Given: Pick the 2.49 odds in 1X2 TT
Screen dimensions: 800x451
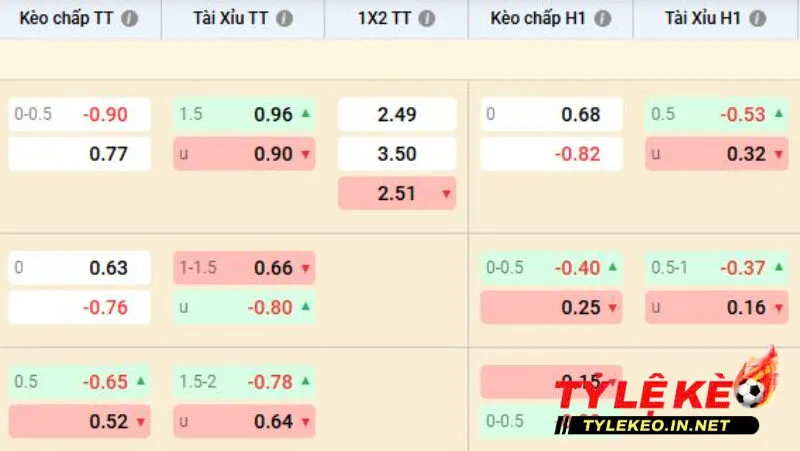Looking at the screenshot, I should pyautogui.click(x=397, y=114).
